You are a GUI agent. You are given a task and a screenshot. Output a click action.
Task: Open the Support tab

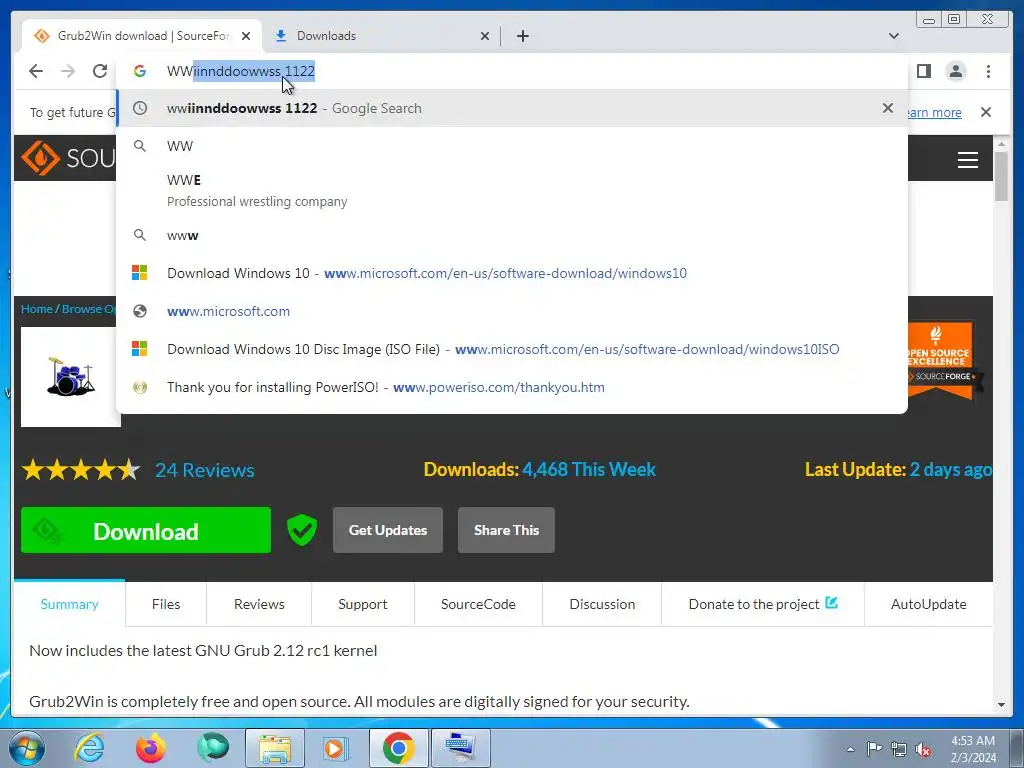[x=362, y=604]
